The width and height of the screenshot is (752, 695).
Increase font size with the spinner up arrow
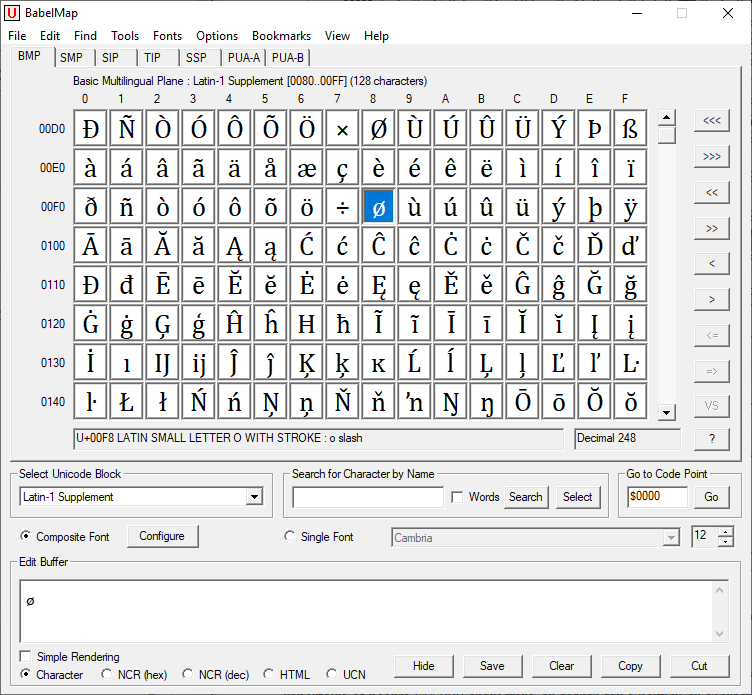[x=725, y=531]
